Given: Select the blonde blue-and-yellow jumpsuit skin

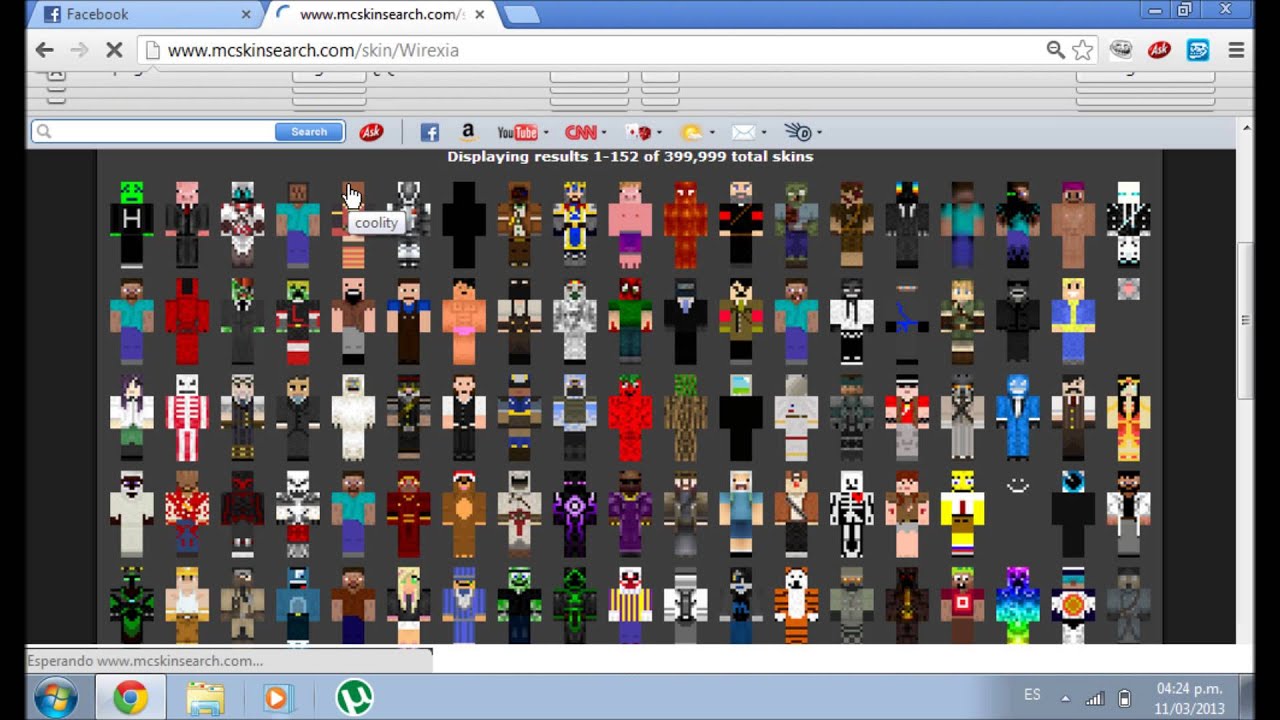Looking at the screenshot, I should [1073, 321].
